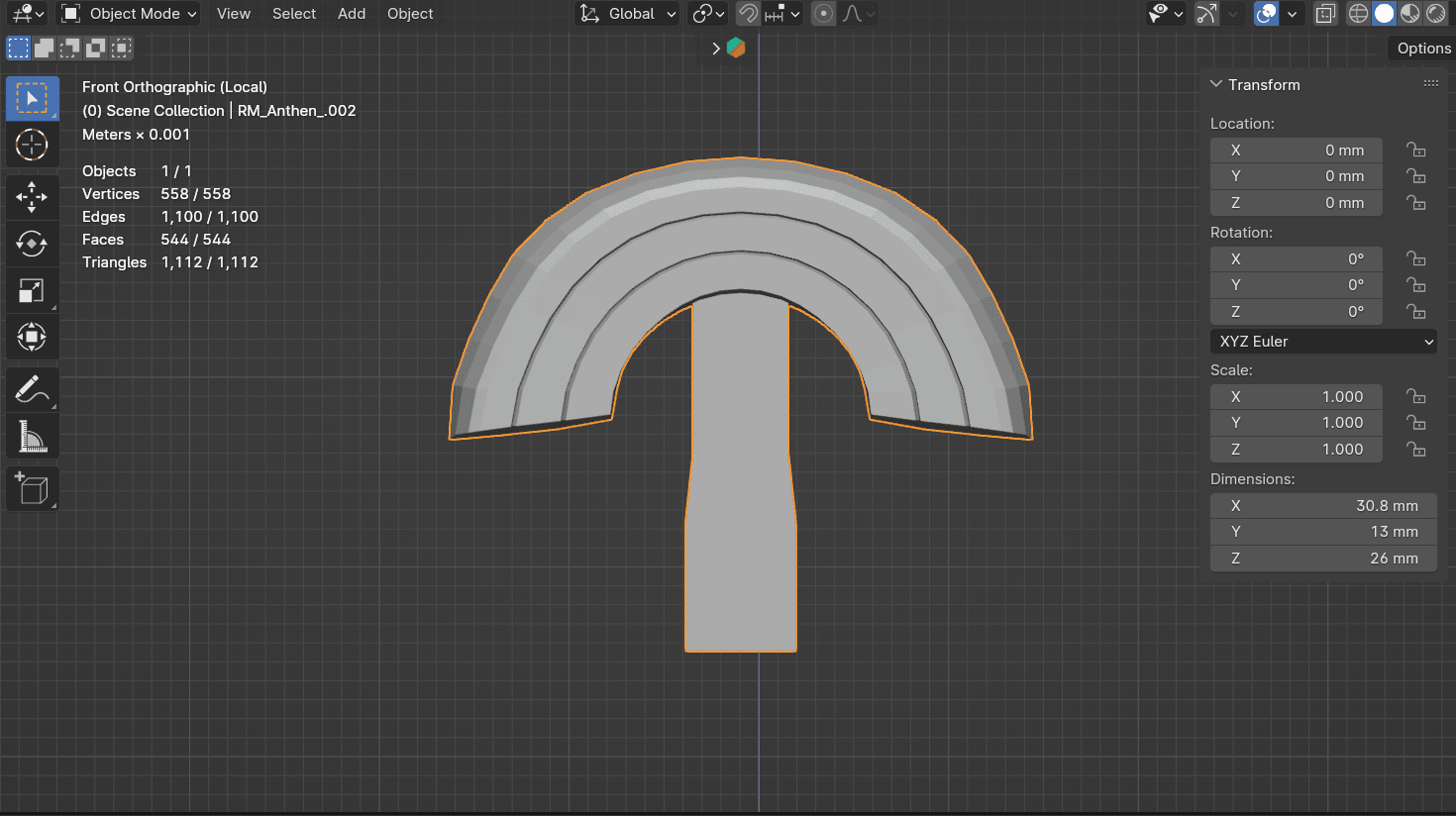This screenshot has height=816, width=1456.
Task: Select the Measure tool
Action: [32, 437]
